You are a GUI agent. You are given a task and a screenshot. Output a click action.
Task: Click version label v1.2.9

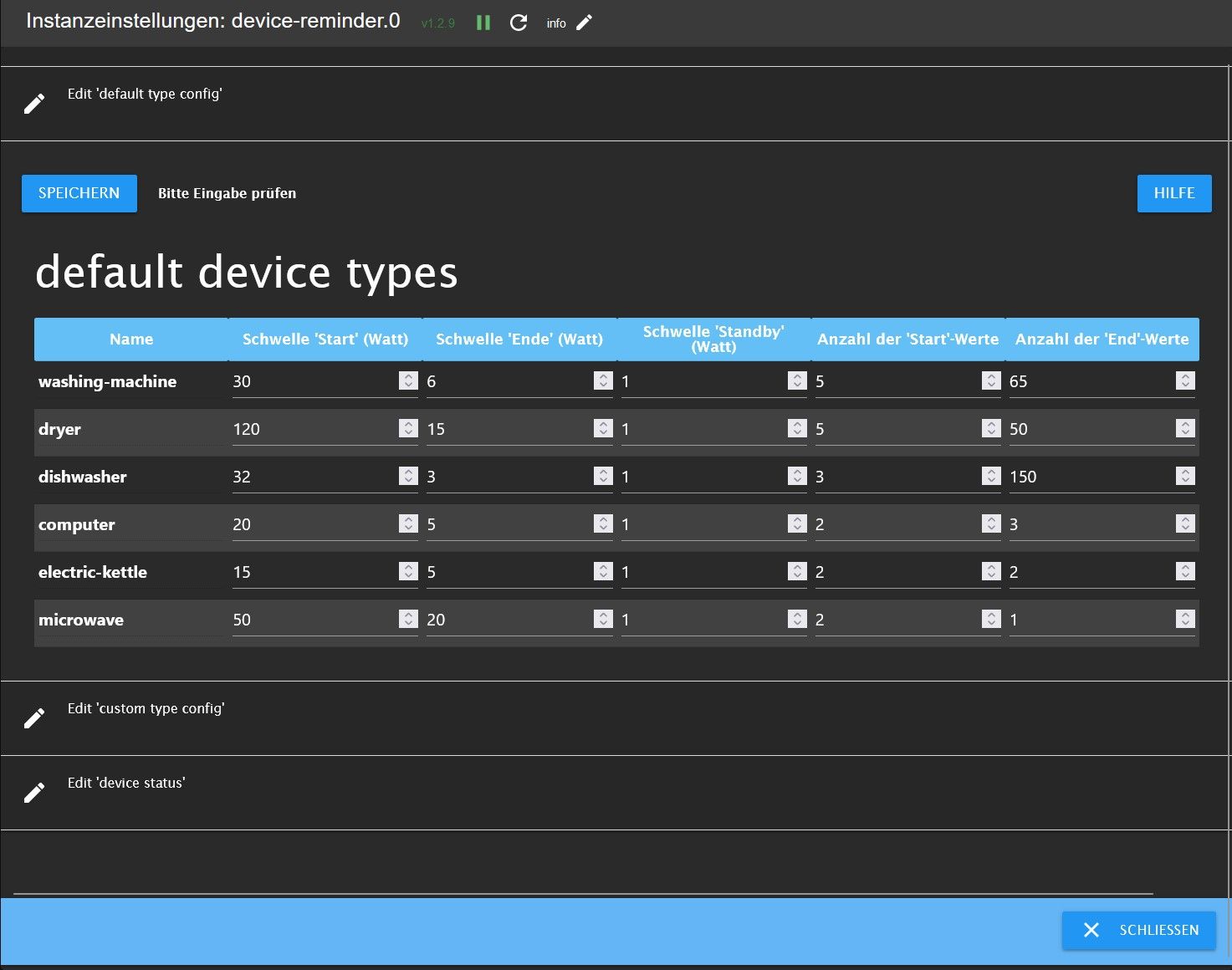(x=438, y=23)
